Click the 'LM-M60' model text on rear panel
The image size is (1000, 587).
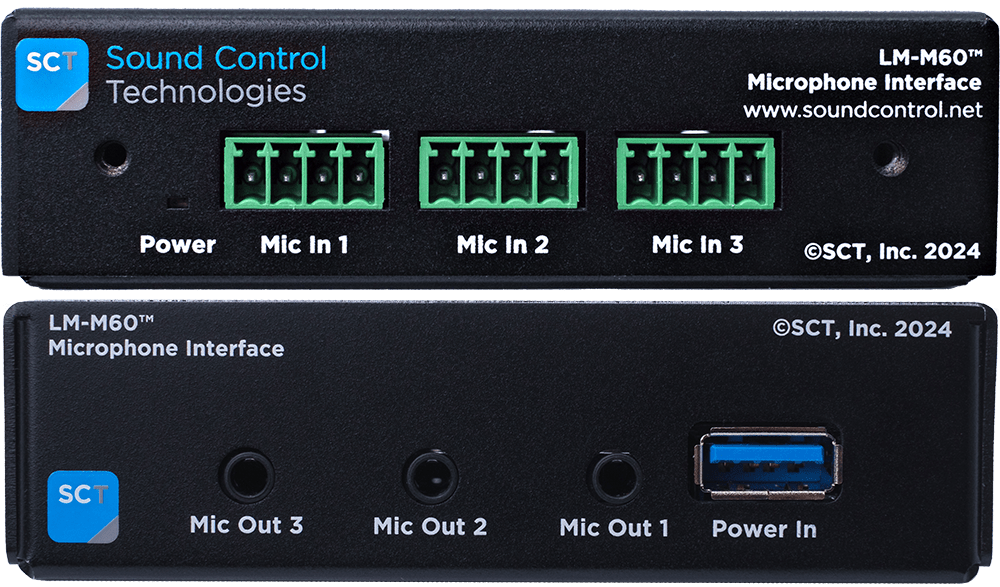[x=101, y=323]
